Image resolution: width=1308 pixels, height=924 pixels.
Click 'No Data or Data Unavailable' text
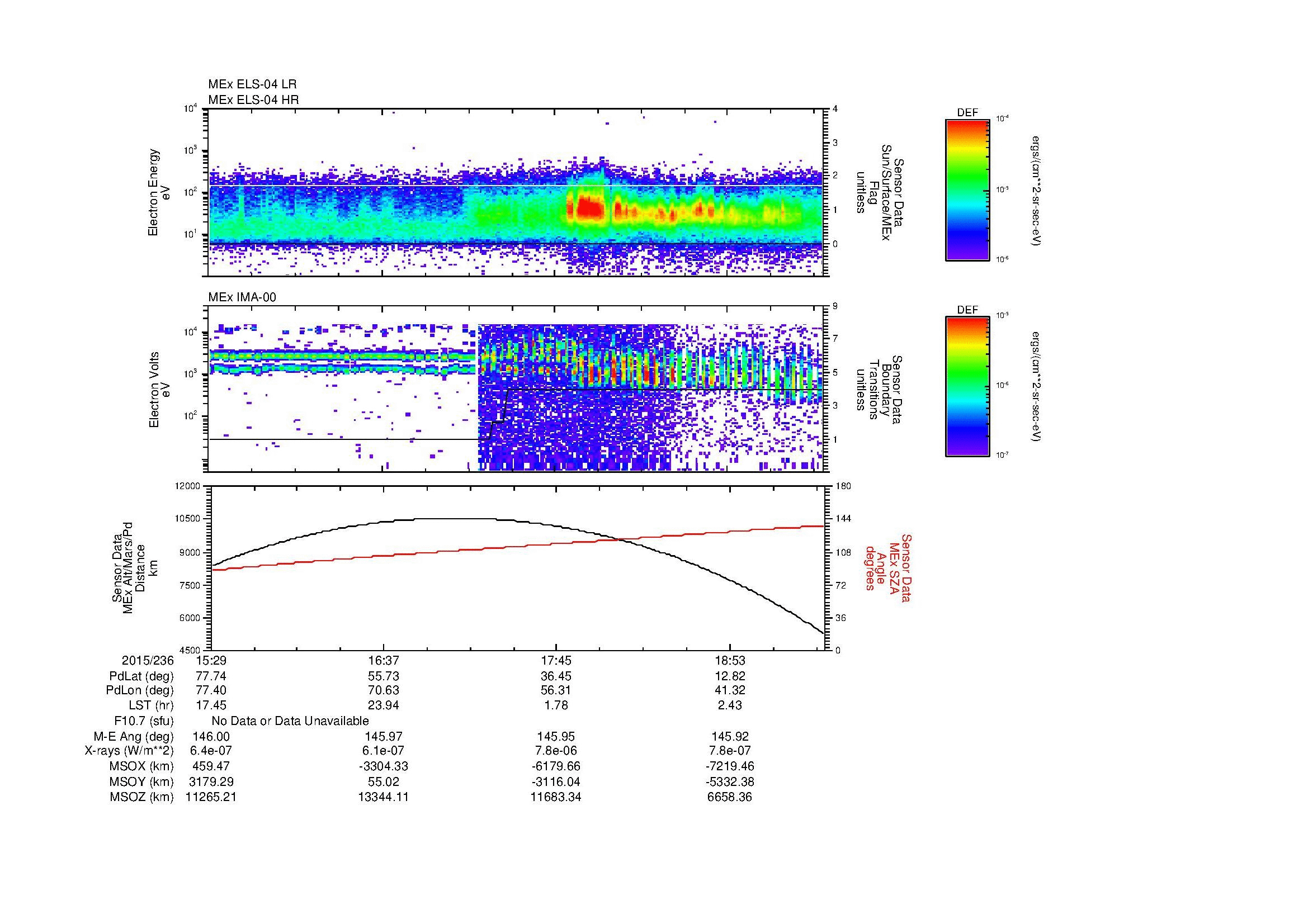coord(290,721)
